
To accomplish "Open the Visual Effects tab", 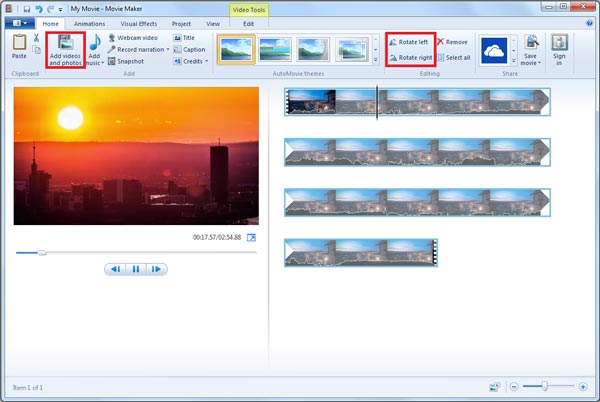I will point(139,24).
